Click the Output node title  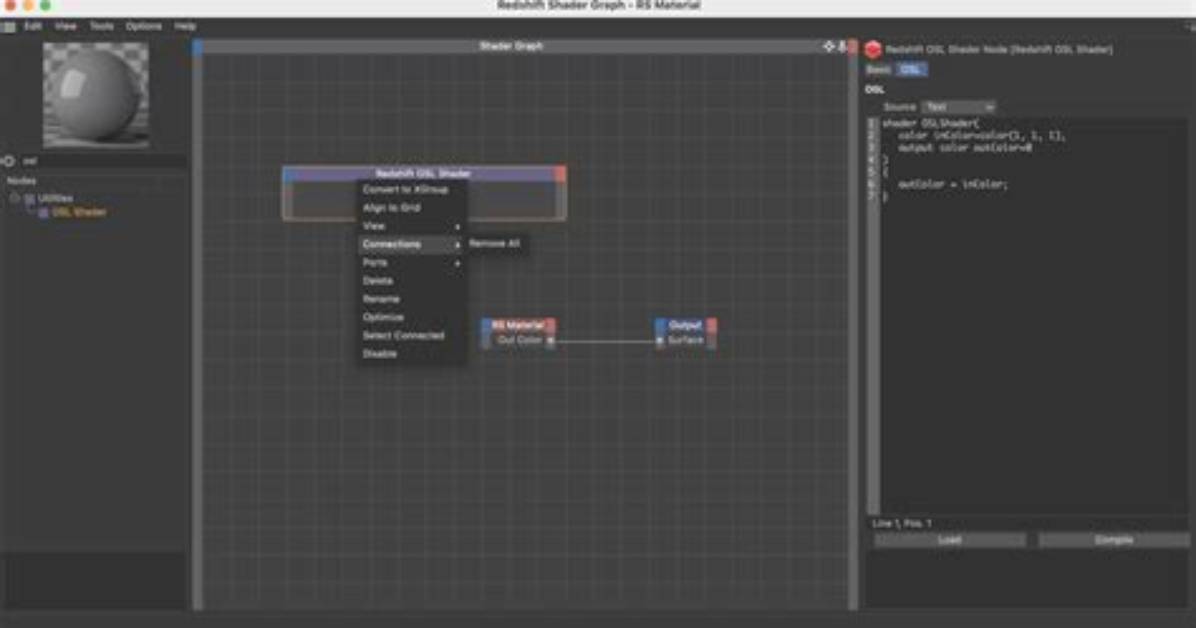[x=685, y=326]
